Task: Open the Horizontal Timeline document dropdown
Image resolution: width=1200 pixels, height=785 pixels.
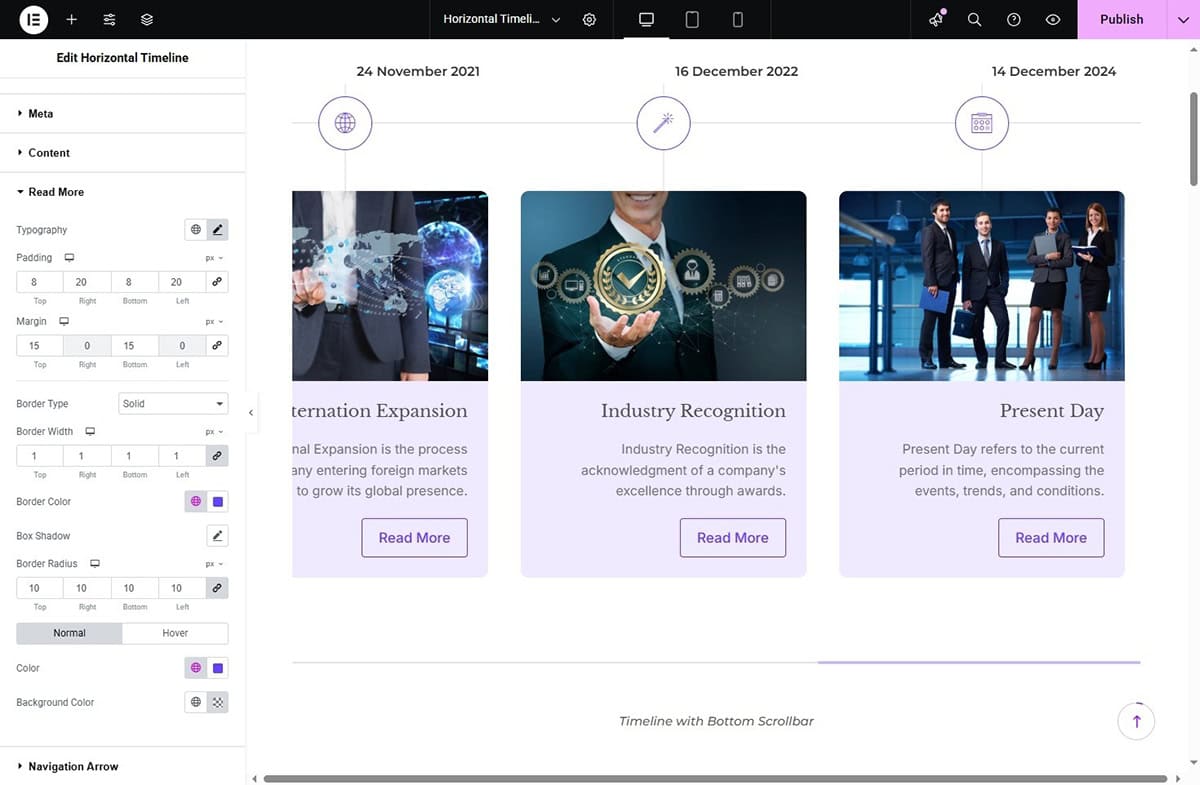Action: 502,19
